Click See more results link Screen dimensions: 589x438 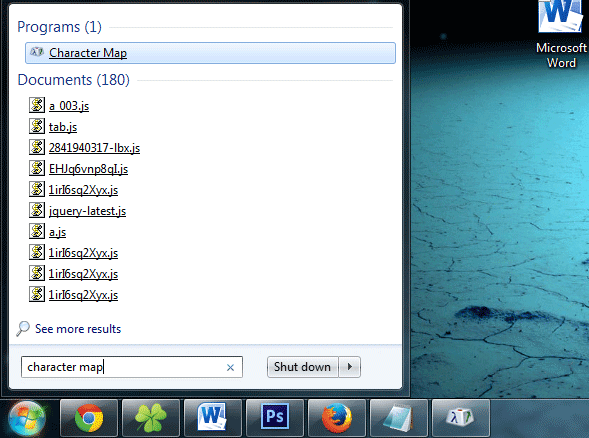click(x=78, y=329)
